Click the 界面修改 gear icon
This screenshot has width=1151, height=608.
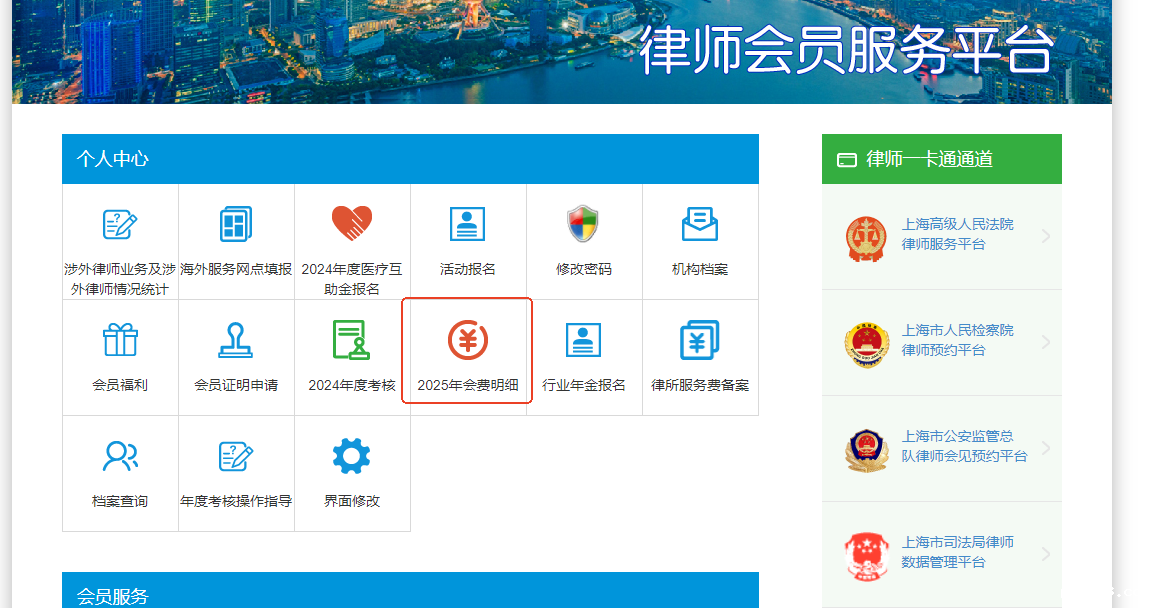(352, 457)
